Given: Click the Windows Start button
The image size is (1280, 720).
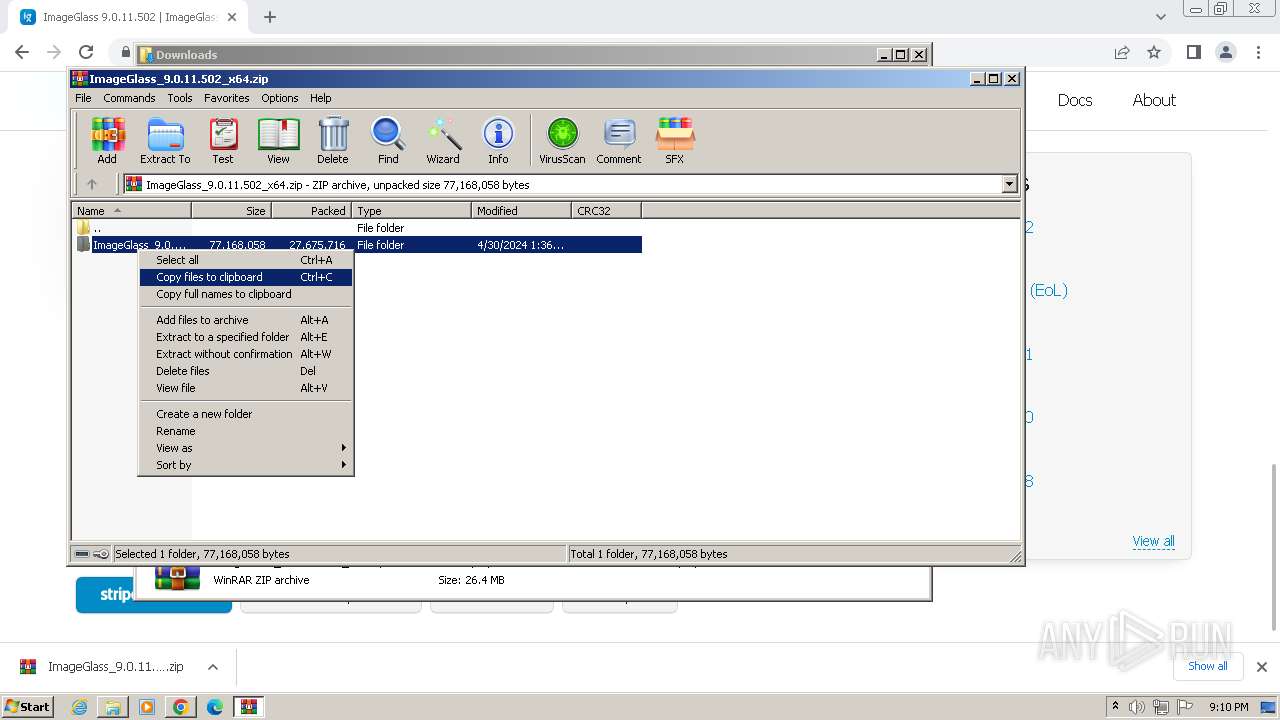Looking at the screenshot, I should pyautogui.click(x=28, y=706).
